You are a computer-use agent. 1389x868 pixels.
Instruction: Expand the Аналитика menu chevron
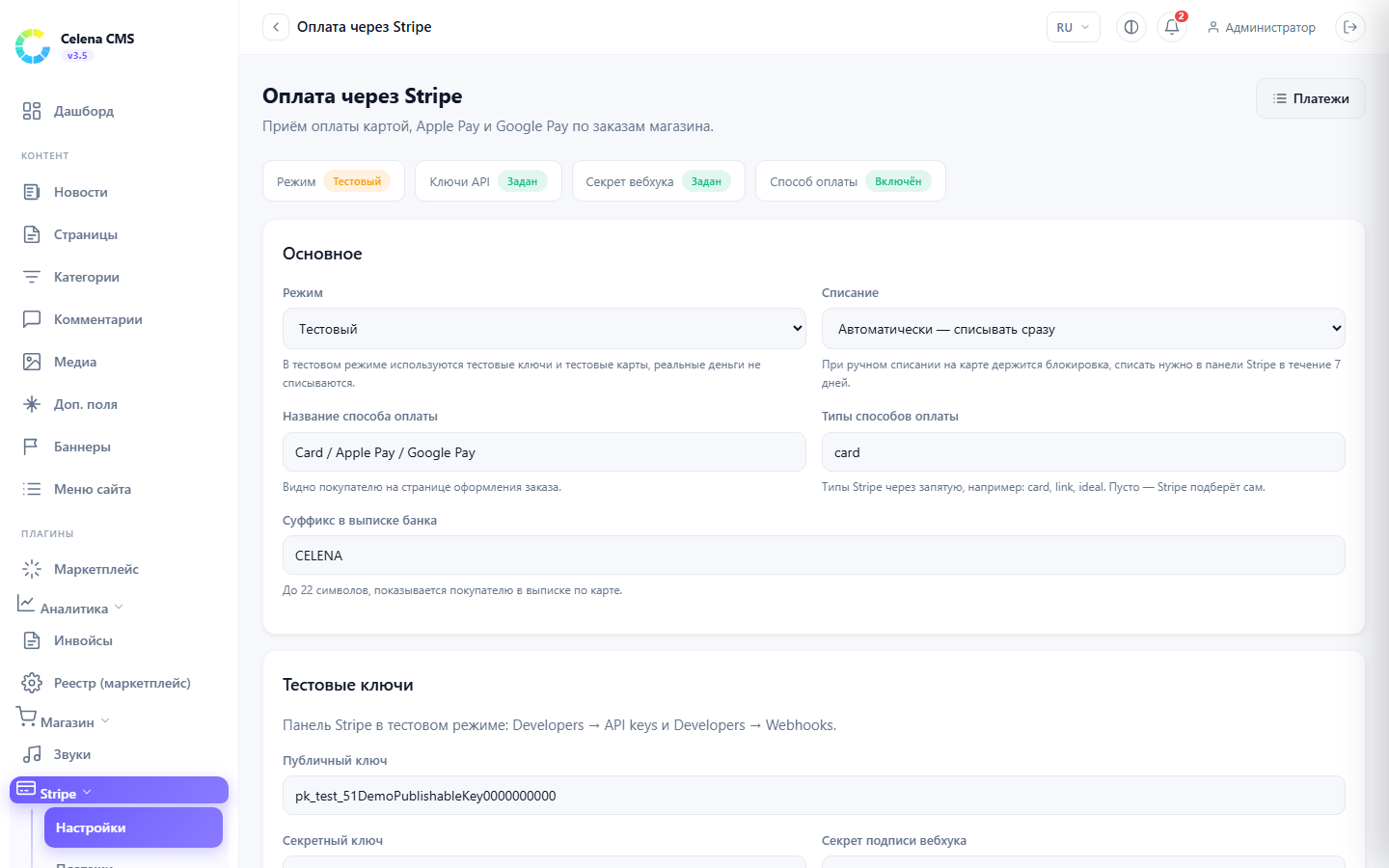tap(119, 608)
